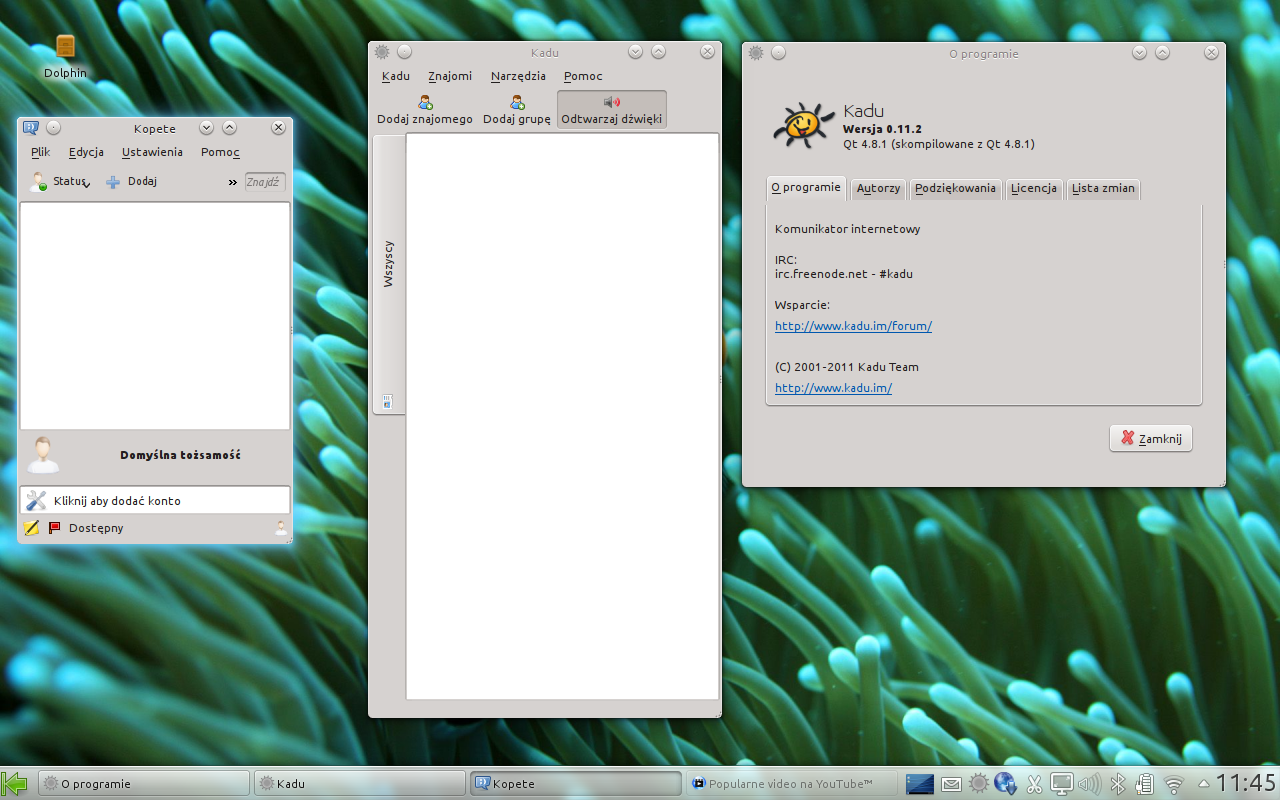Screen dimensions: 1280x800
Task: Open the Plik menu in Kopete
Action: [x=40, y=152]
